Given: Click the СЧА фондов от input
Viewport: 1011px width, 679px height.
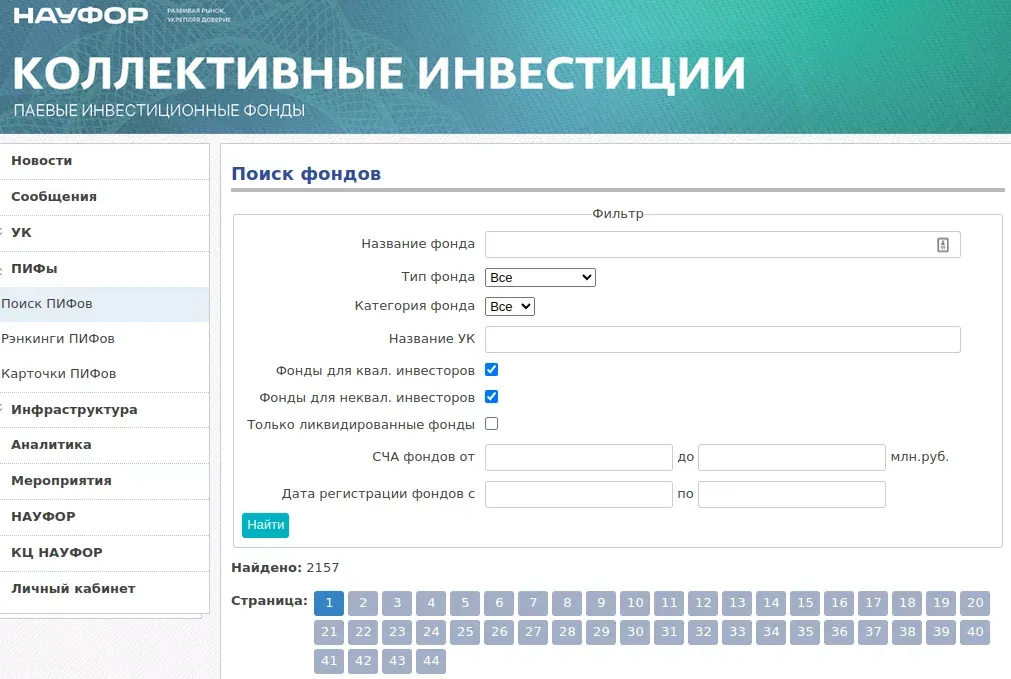Looking at the screenshot, I should [x=578, y=457].
